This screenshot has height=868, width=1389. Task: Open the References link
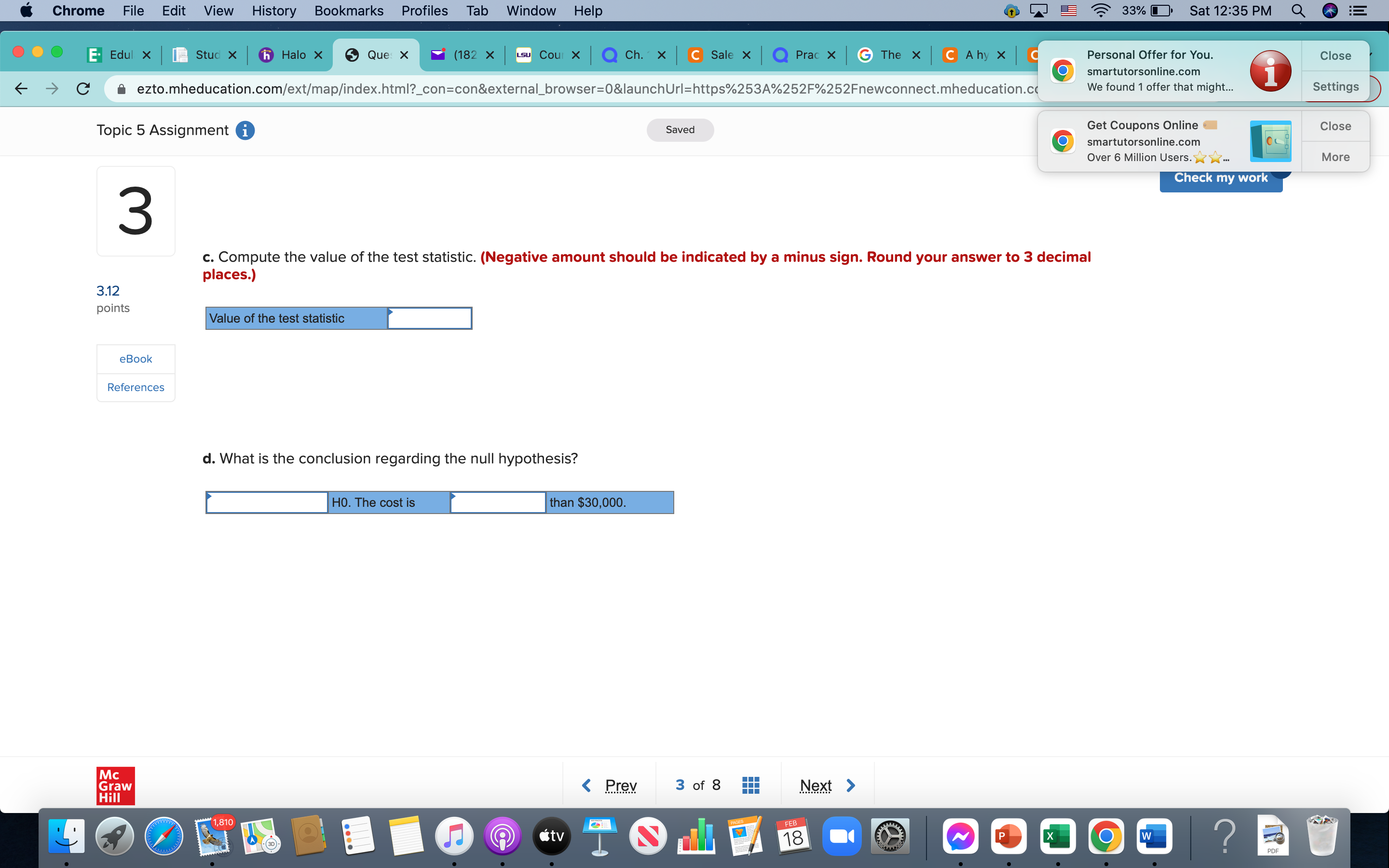click(136, 388)
